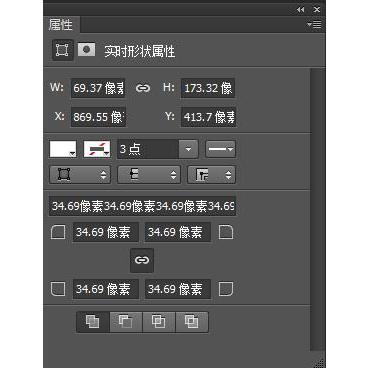Click the 3 点 stroke width field
The image size is (370, 368).
148,149
